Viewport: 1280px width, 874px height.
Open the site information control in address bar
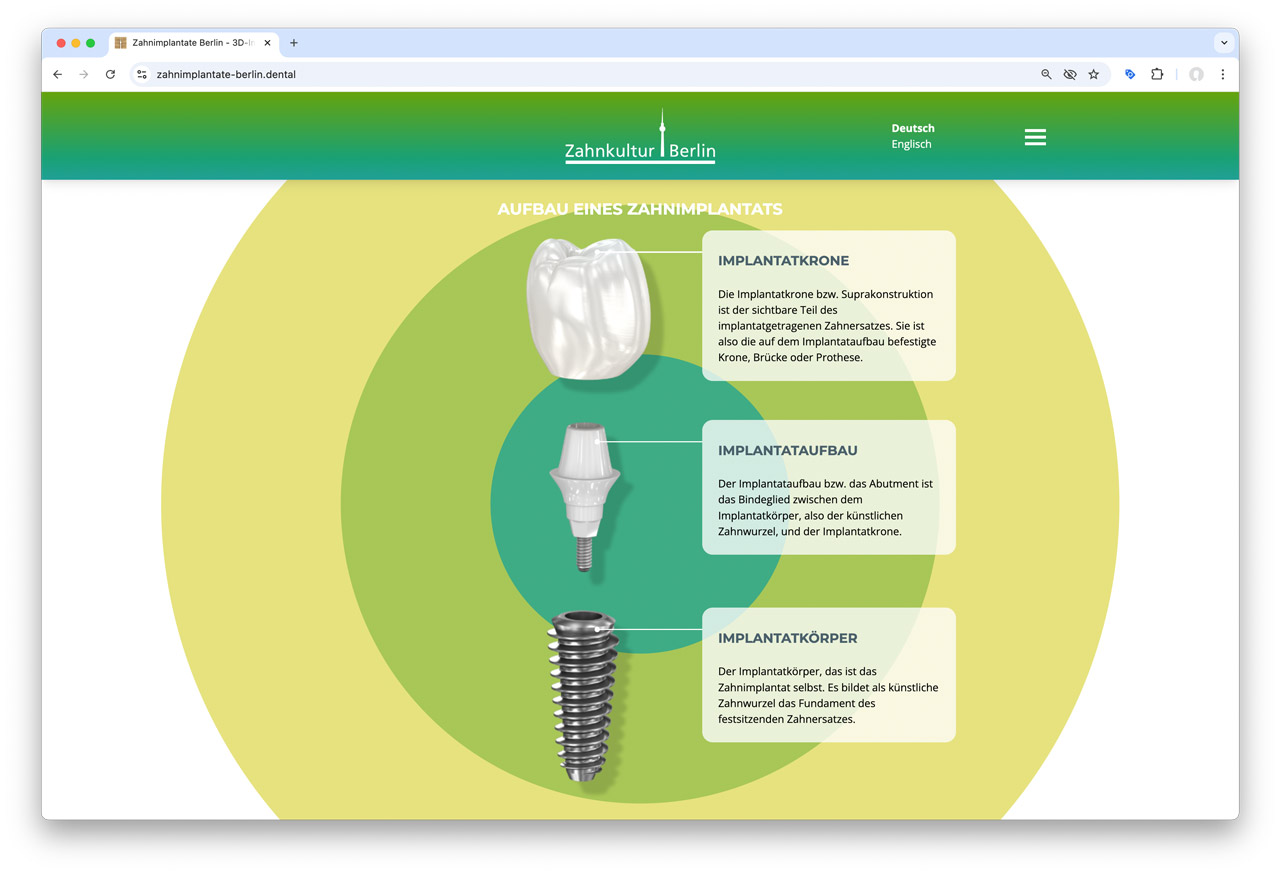click(142, 74)
